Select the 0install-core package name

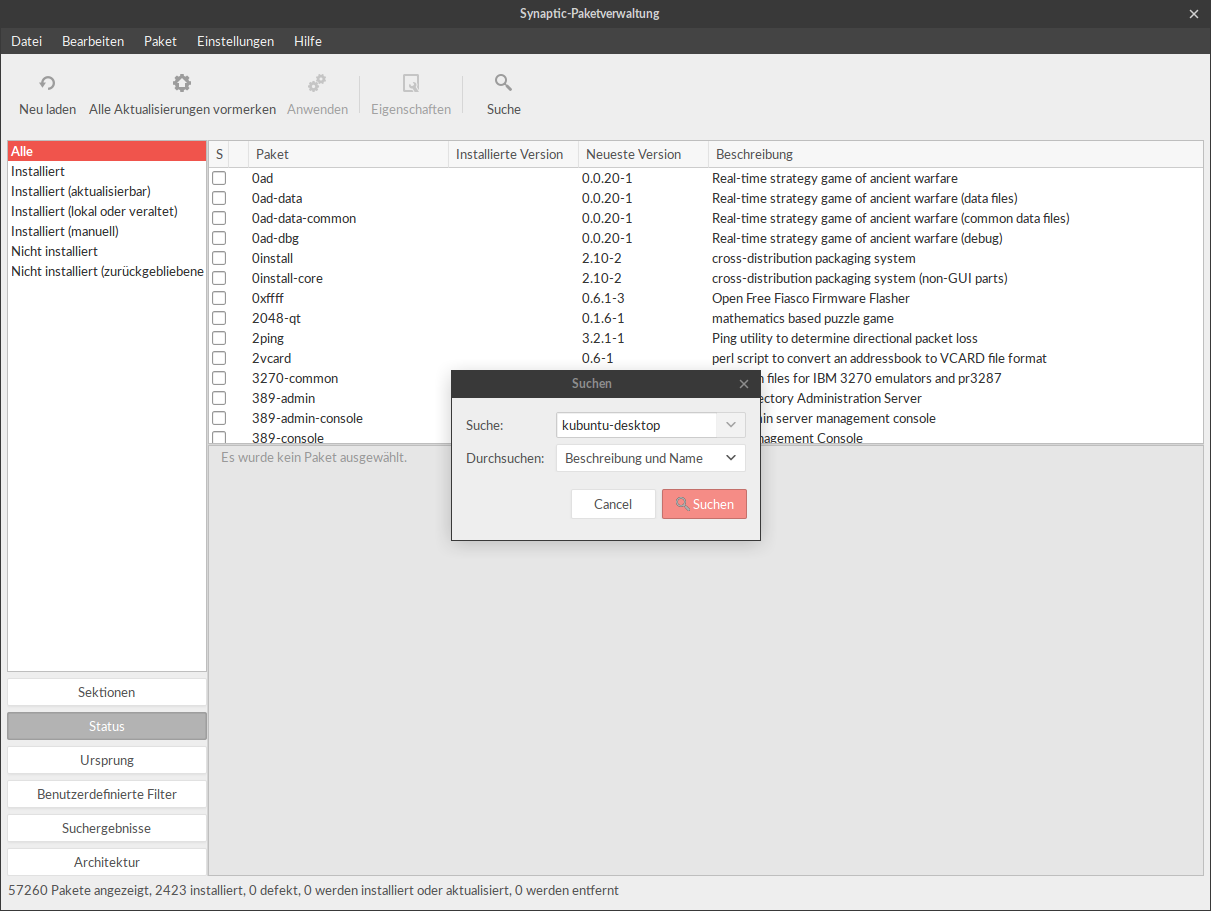(287, 278)
